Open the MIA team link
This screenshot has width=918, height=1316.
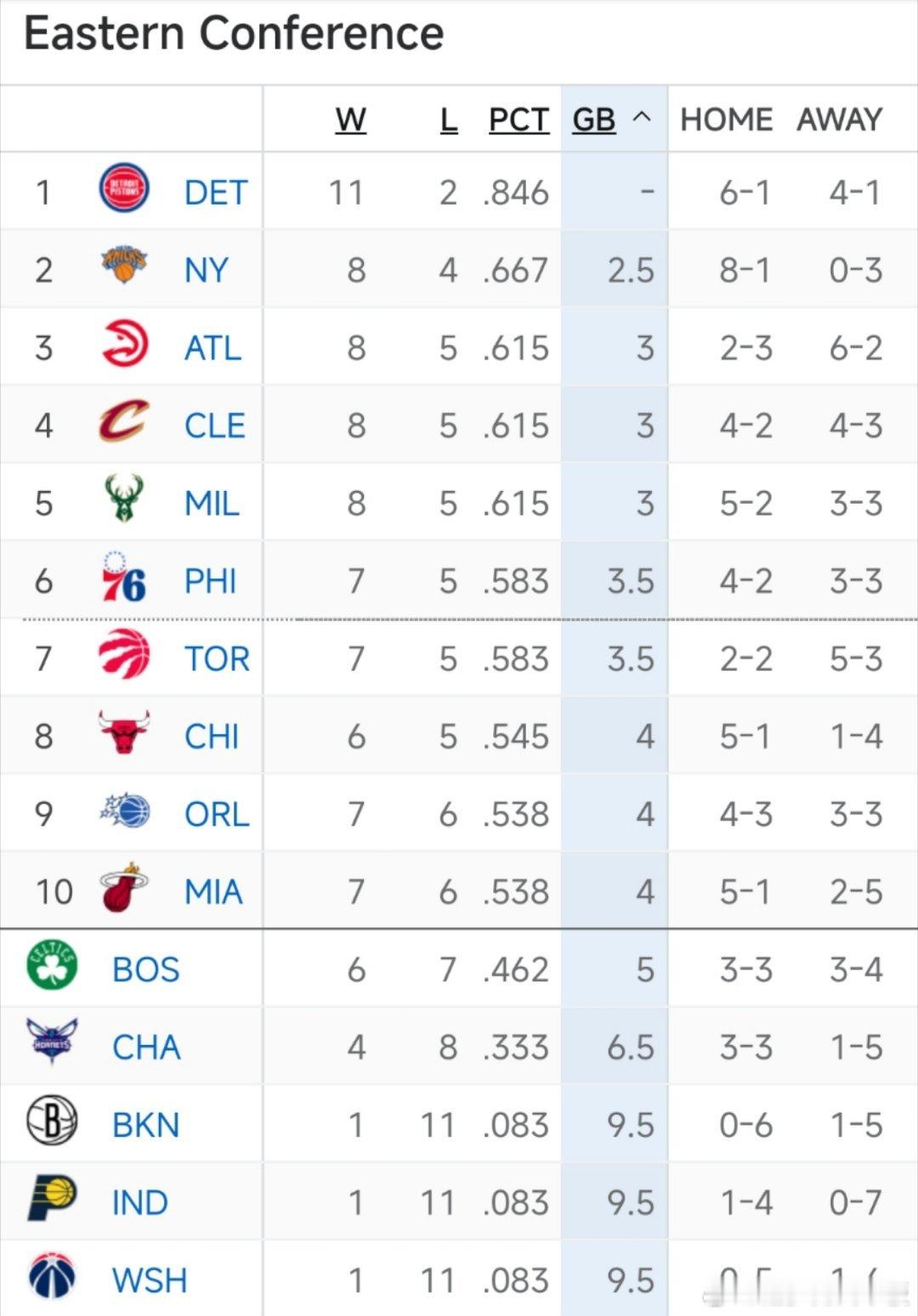[213, 892]
